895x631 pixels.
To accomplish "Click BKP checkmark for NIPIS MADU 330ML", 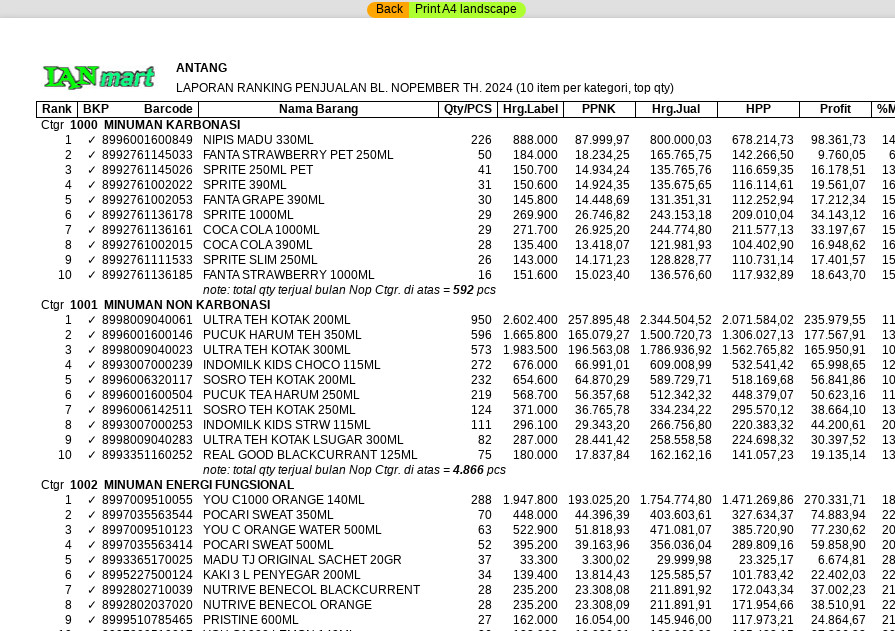I will click(92, 140).
